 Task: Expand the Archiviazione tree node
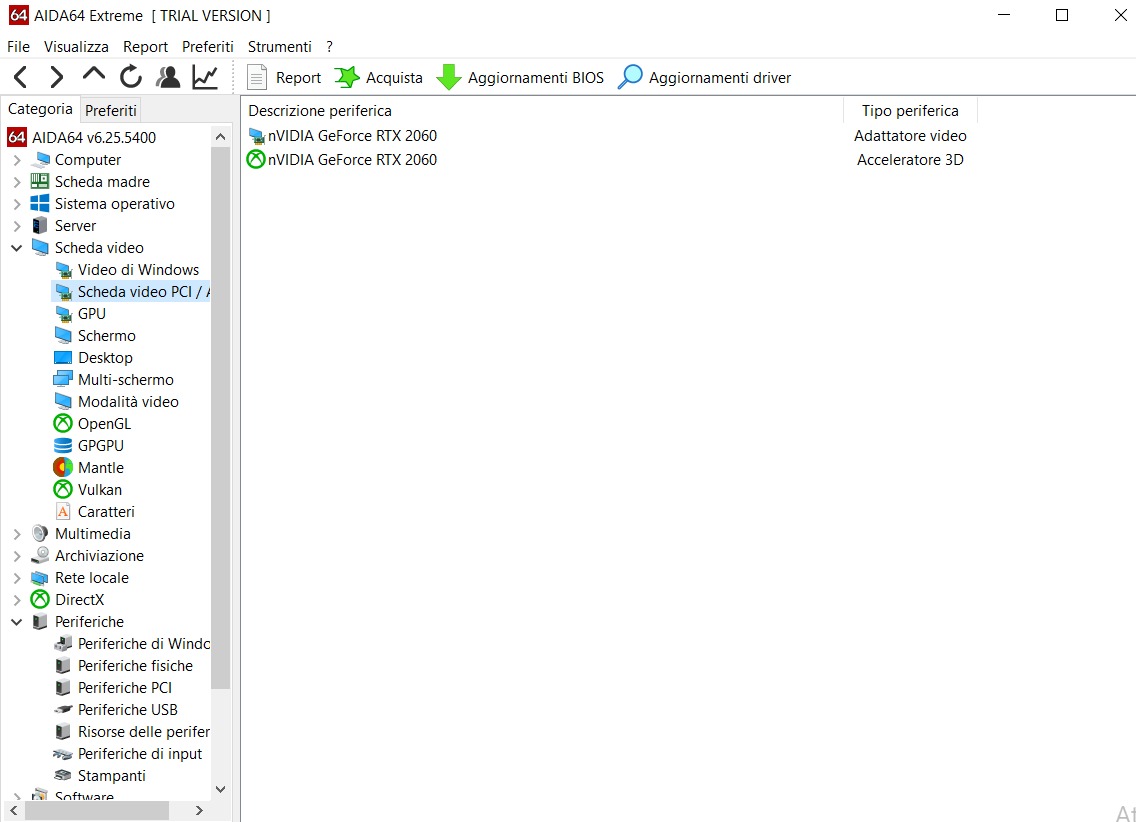click(x=17, y=556)
